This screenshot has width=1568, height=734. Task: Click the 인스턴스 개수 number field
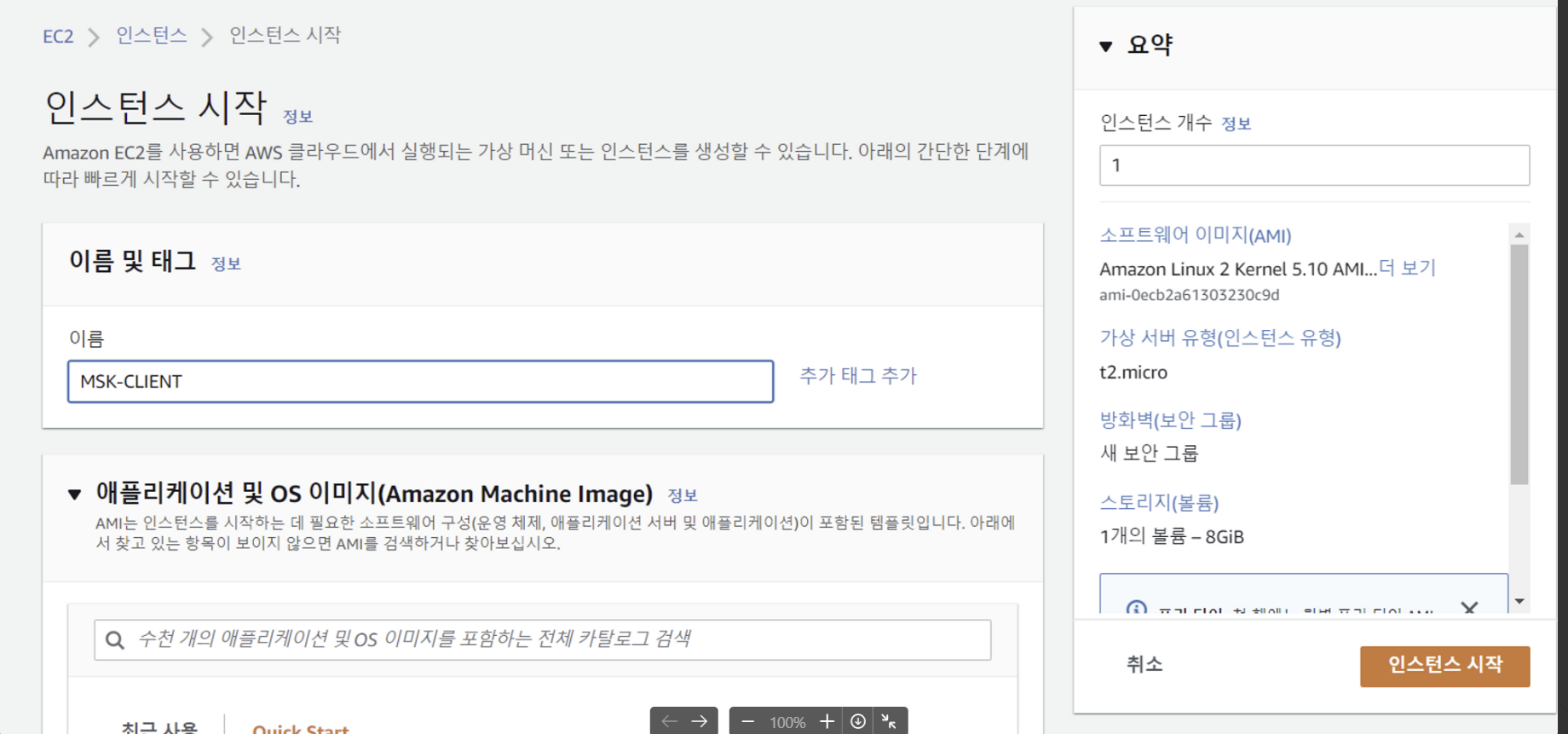1314,165
